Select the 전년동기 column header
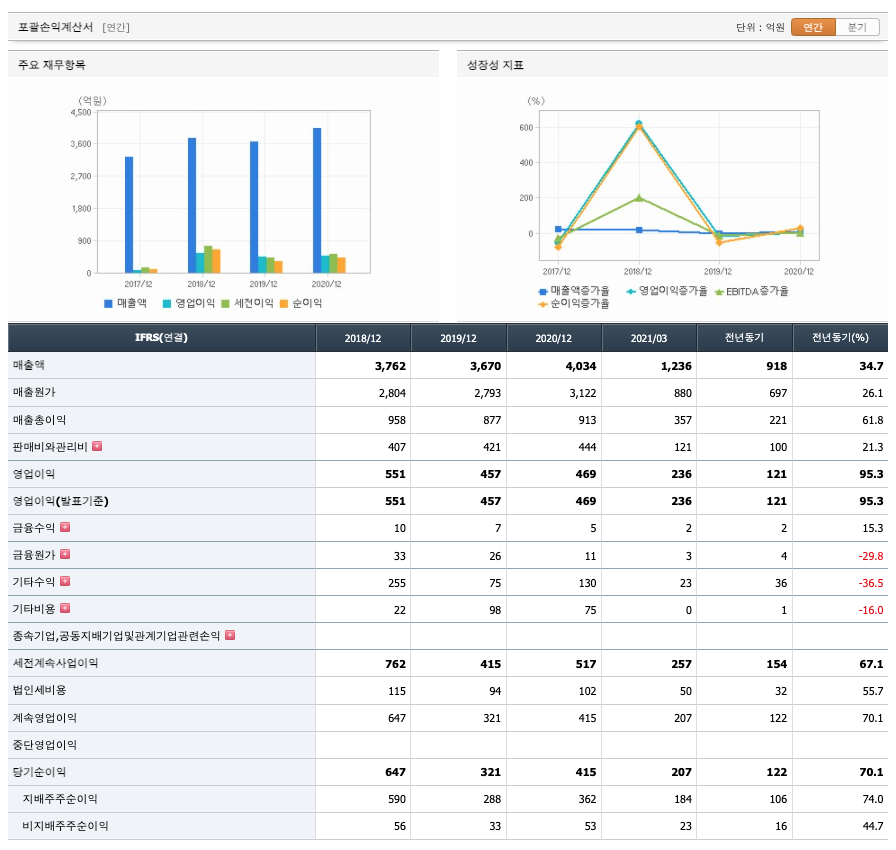Screen dimensions: 896x850 click(745, 338)
